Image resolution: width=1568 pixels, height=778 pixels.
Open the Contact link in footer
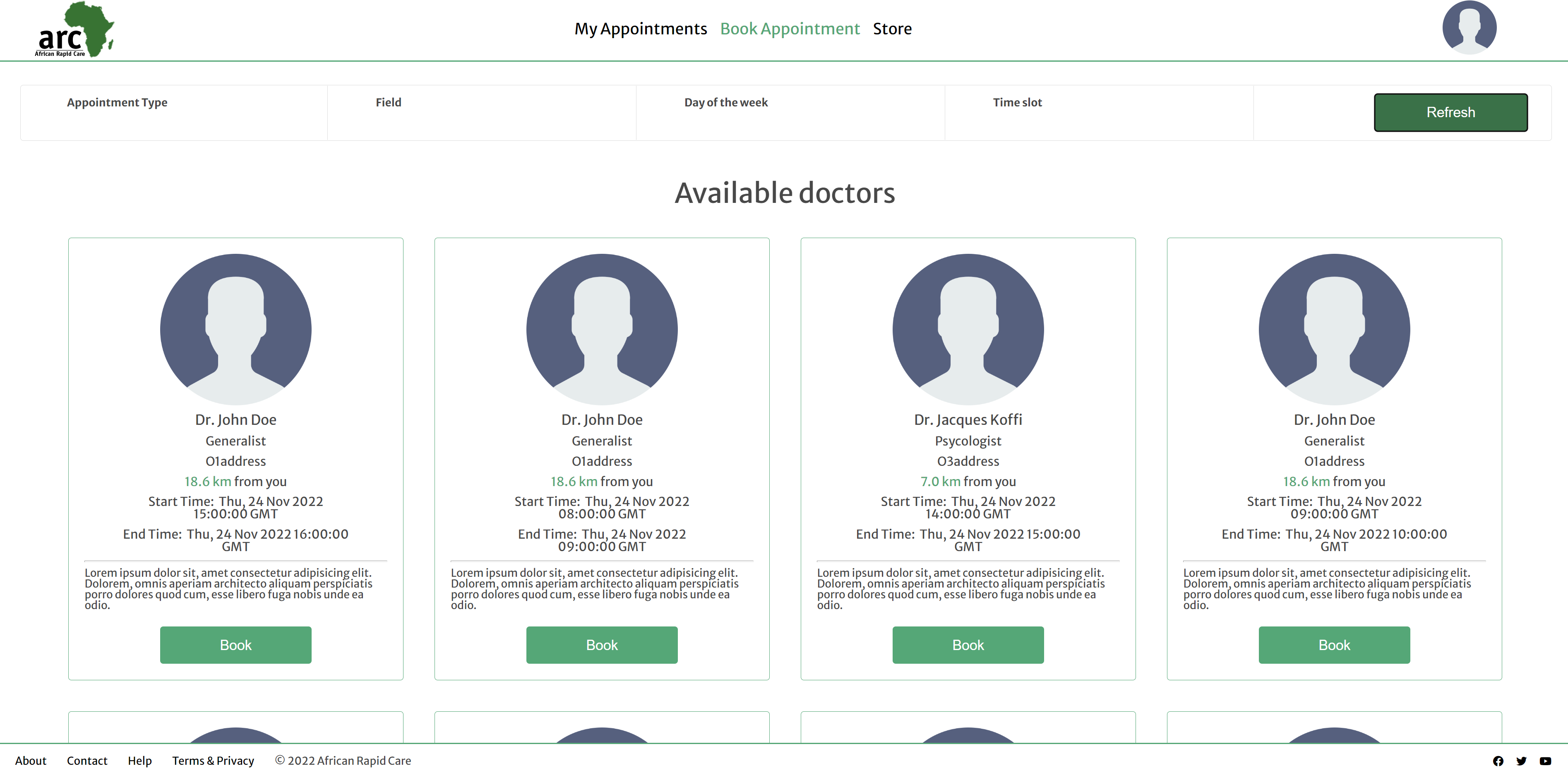(x=87, y=761)
